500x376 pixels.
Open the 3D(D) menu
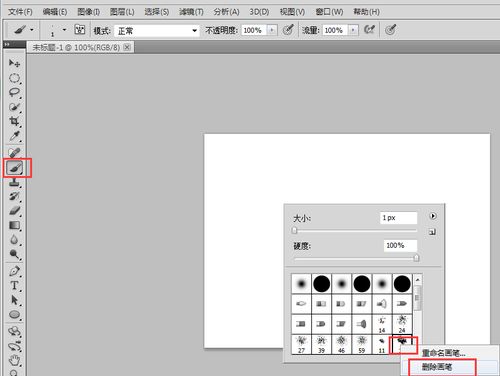point(259,12)
